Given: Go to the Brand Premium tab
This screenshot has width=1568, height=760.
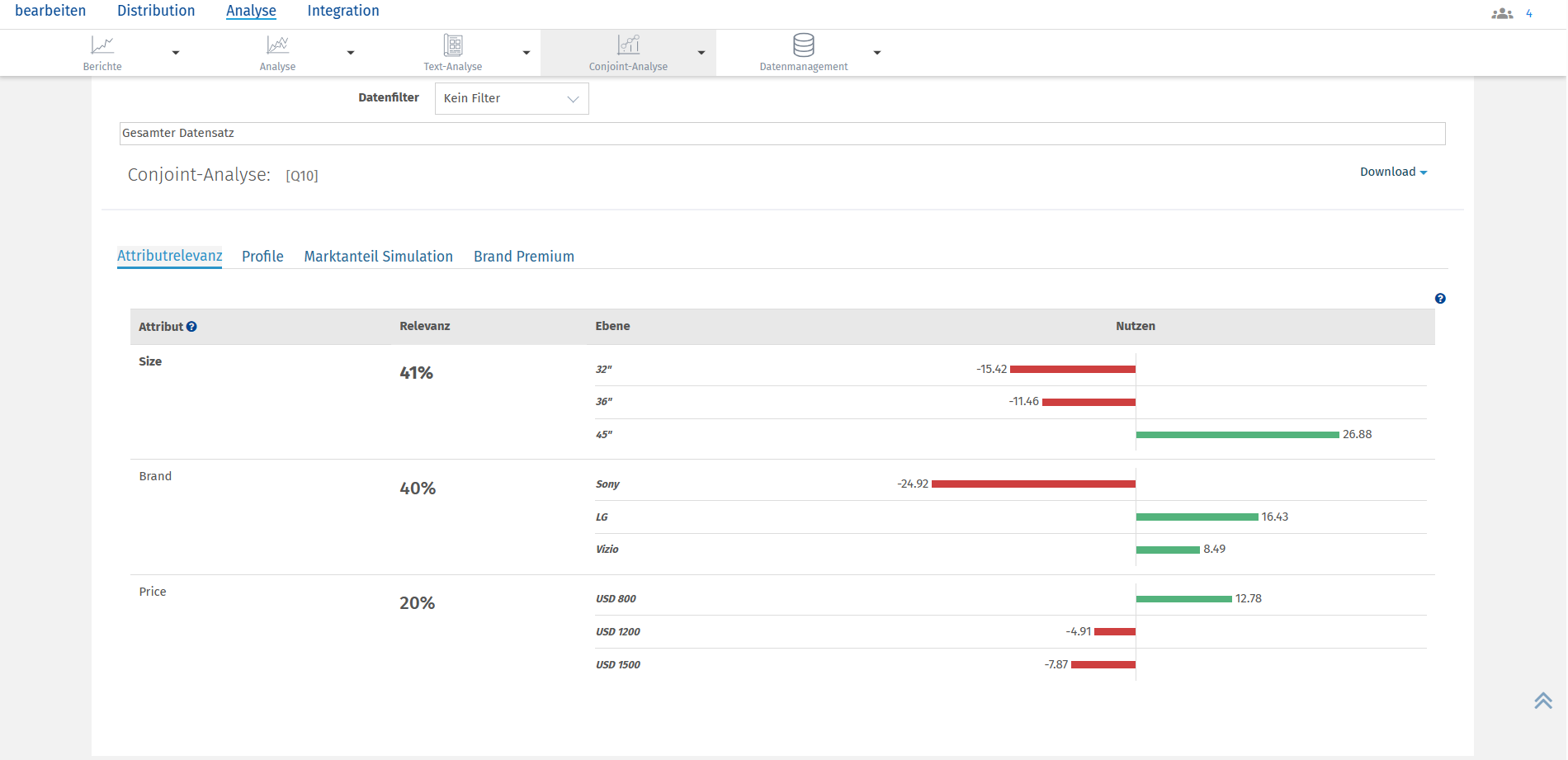Looking at the screenshot, I should 523,257.
